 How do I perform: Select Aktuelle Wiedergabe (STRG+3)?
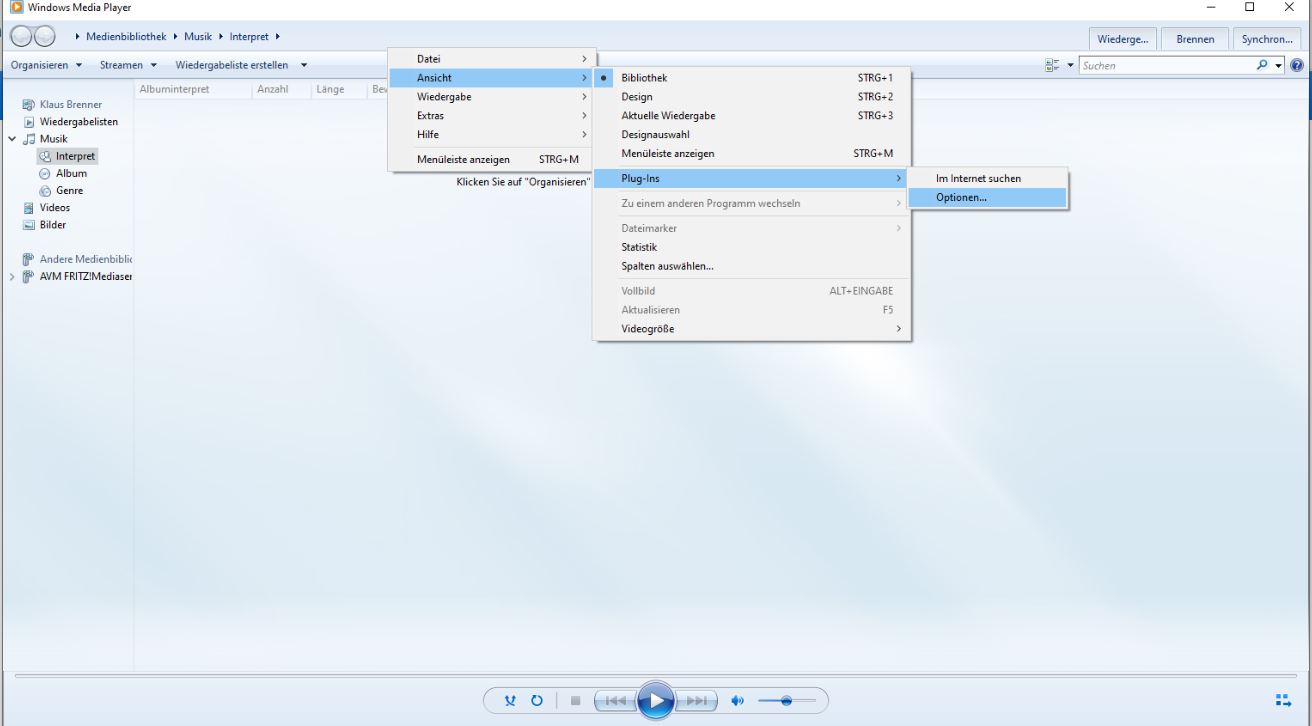click(752, 116)
